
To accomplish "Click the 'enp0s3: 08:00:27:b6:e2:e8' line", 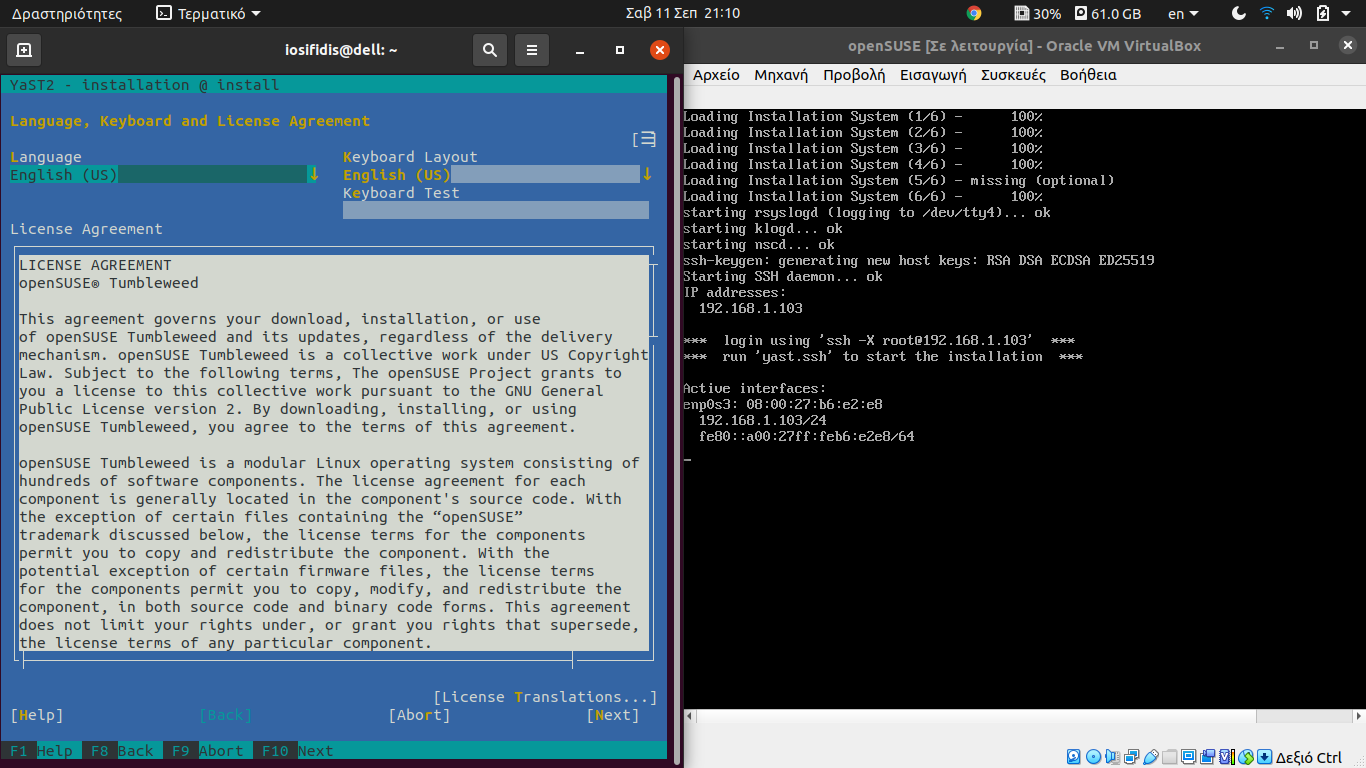I will tap(783, 405).
